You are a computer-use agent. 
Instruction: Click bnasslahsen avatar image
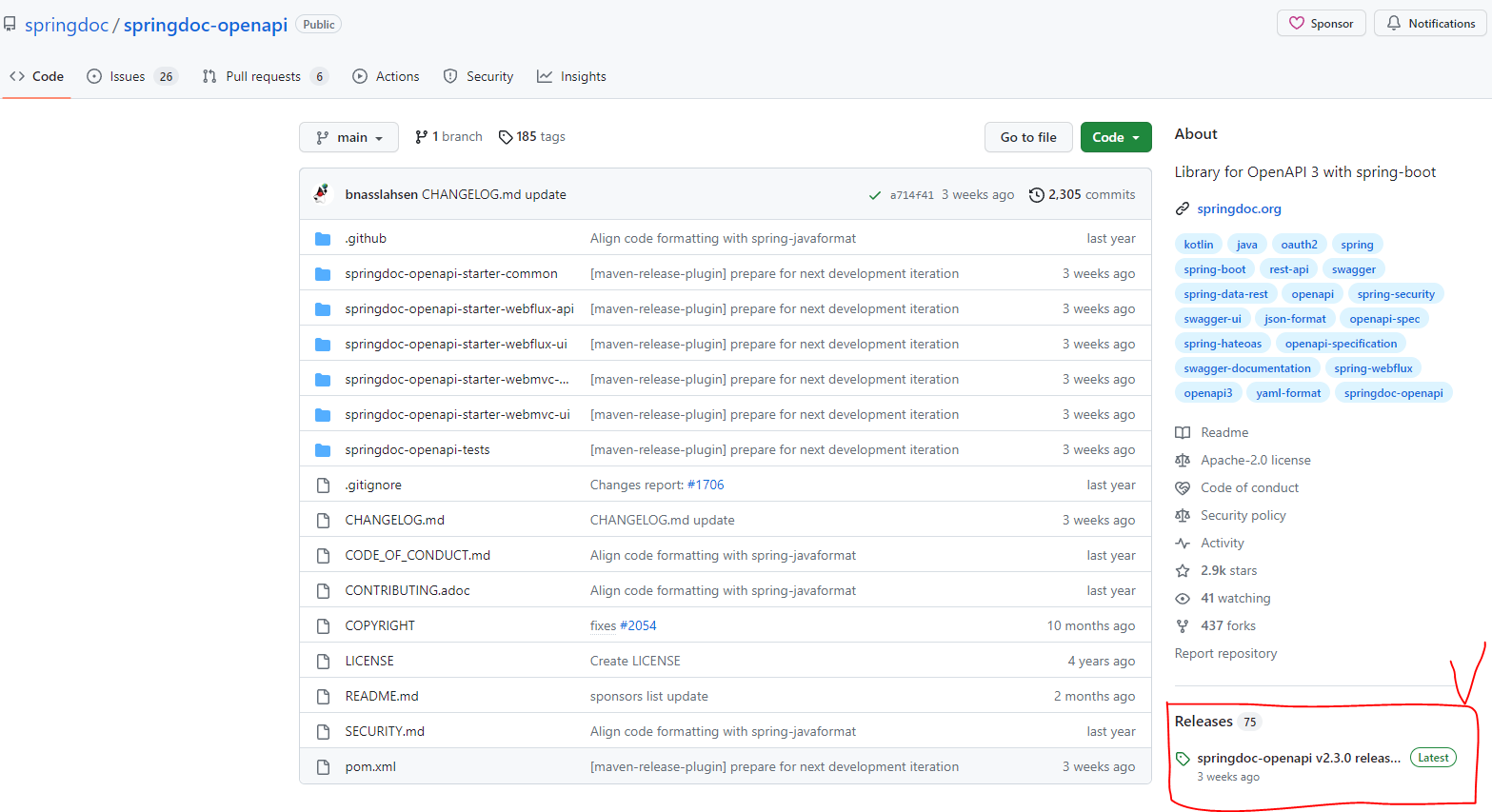(322, 193)
